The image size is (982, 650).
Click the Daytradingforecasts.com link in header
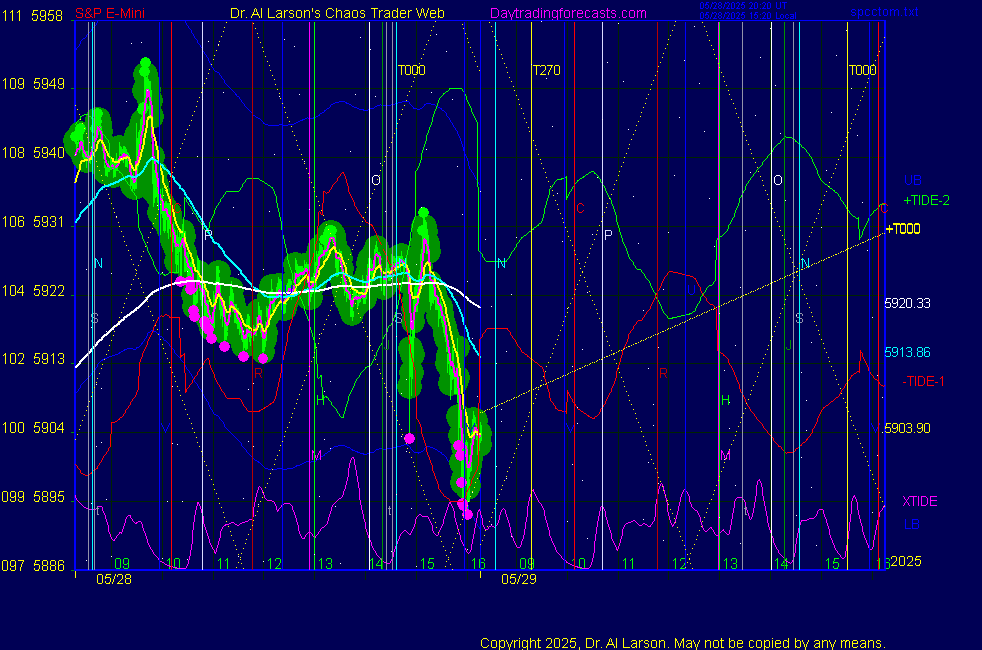(567, 14)
